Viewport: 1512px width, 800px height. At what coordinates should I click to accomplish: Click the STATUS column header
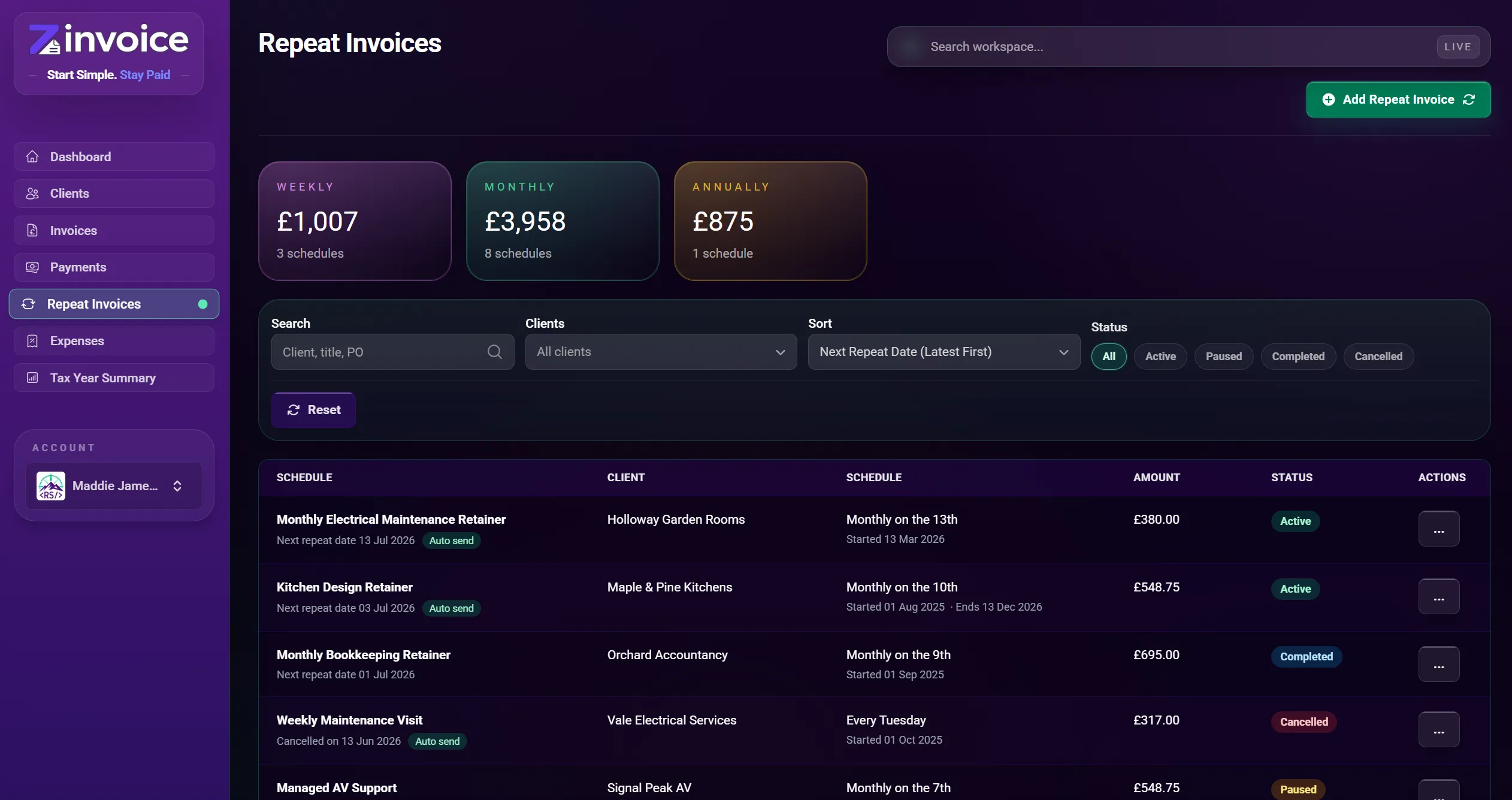1292,478
